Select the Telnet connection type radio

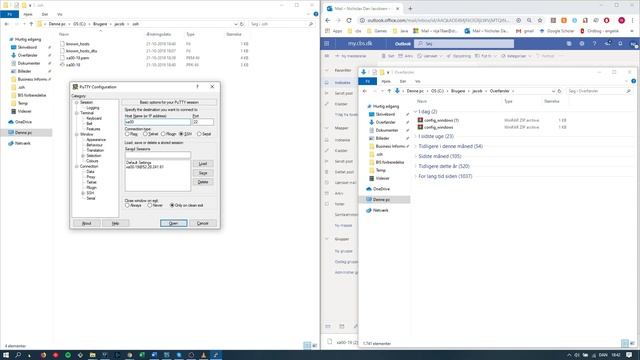point(145,134)
